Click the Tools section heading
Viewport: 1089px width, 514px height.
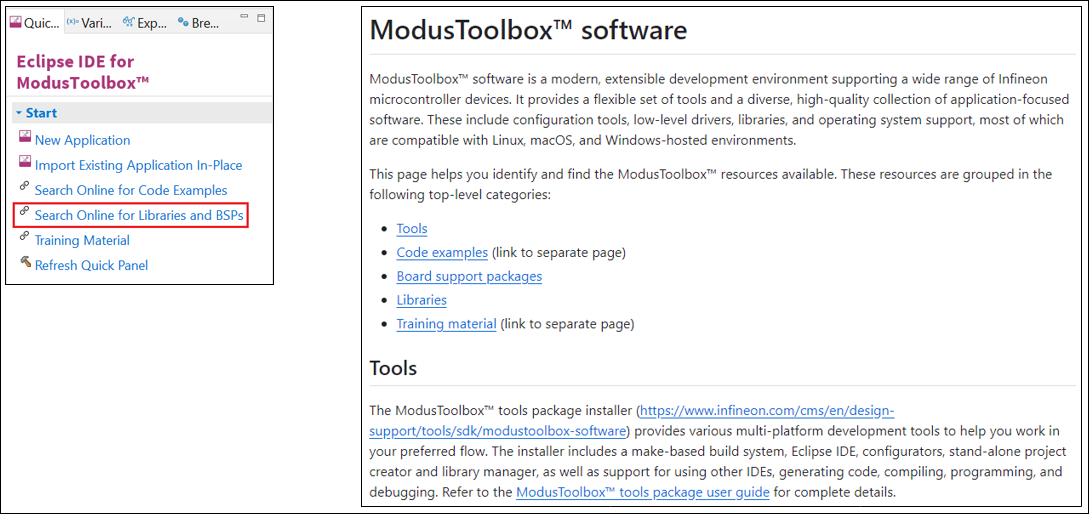coord(393,367)
